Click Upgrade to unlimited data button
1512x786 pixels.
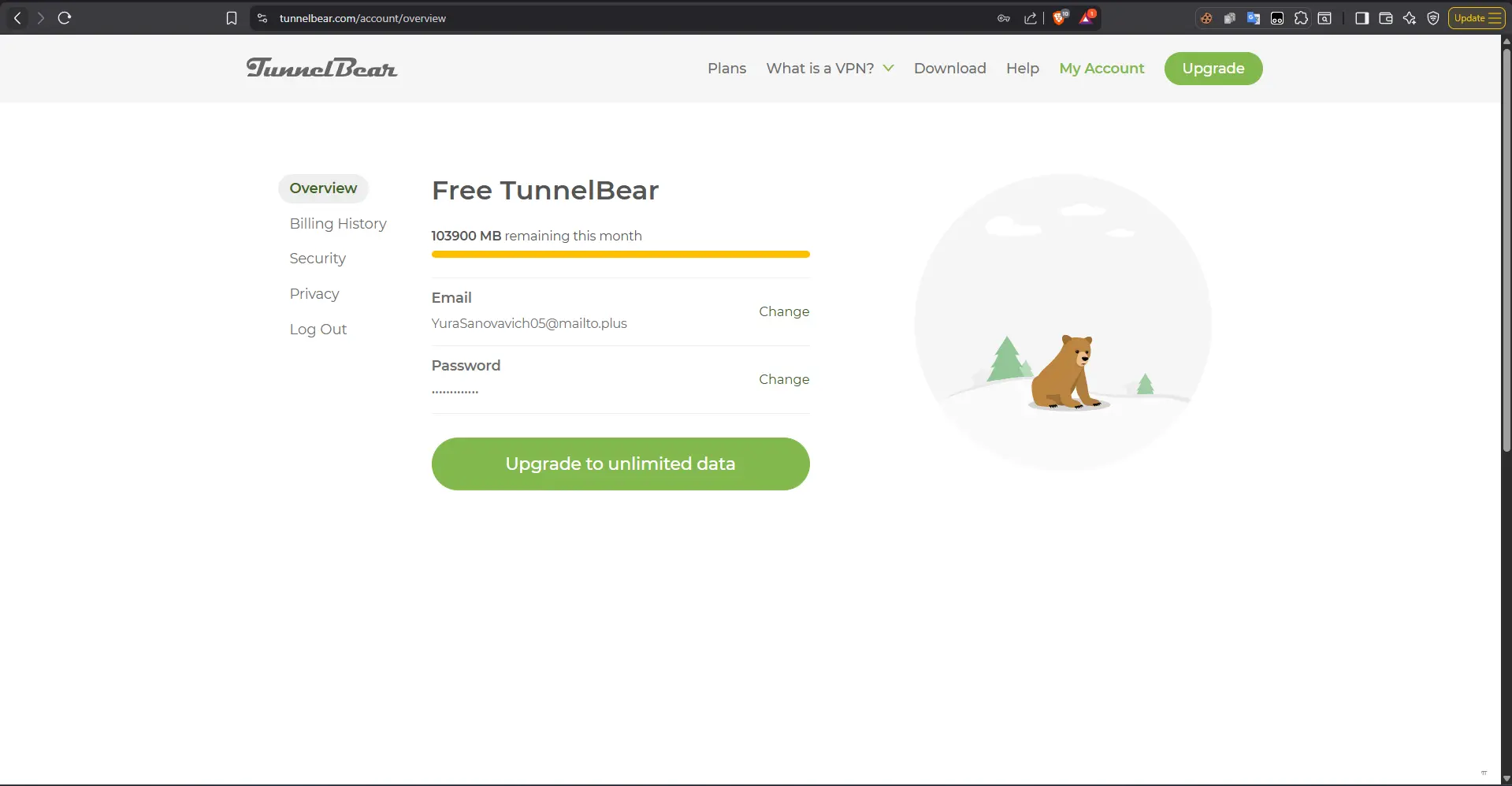point(620,464)
